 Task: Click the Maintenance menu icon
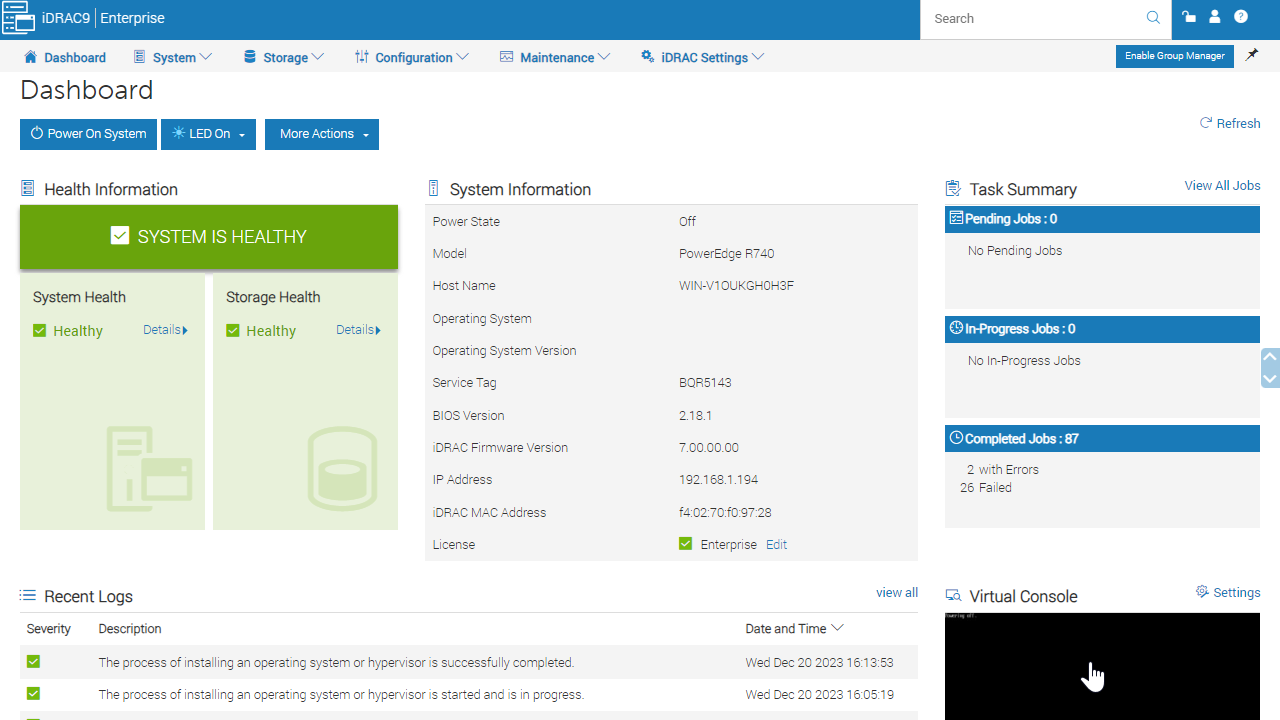[506, 57]
